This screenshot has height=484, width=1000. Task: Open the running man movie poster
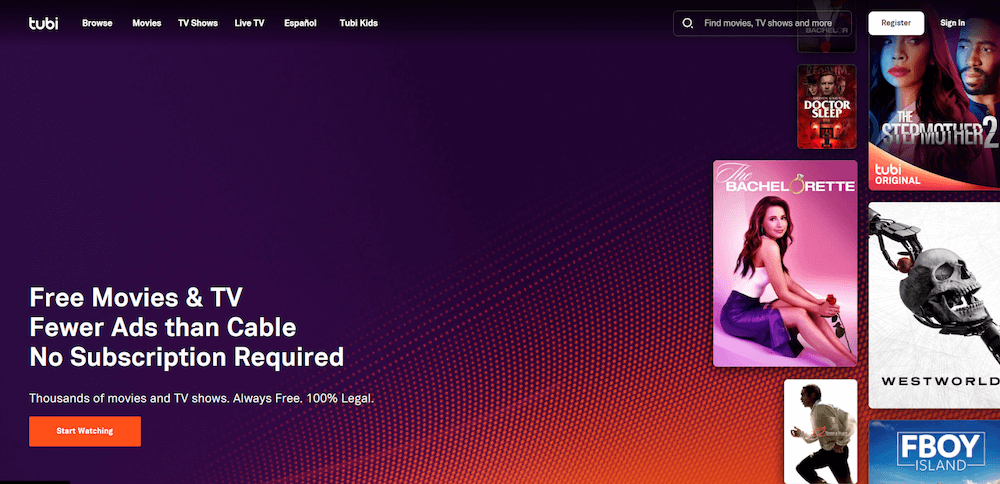click(821, 431)
